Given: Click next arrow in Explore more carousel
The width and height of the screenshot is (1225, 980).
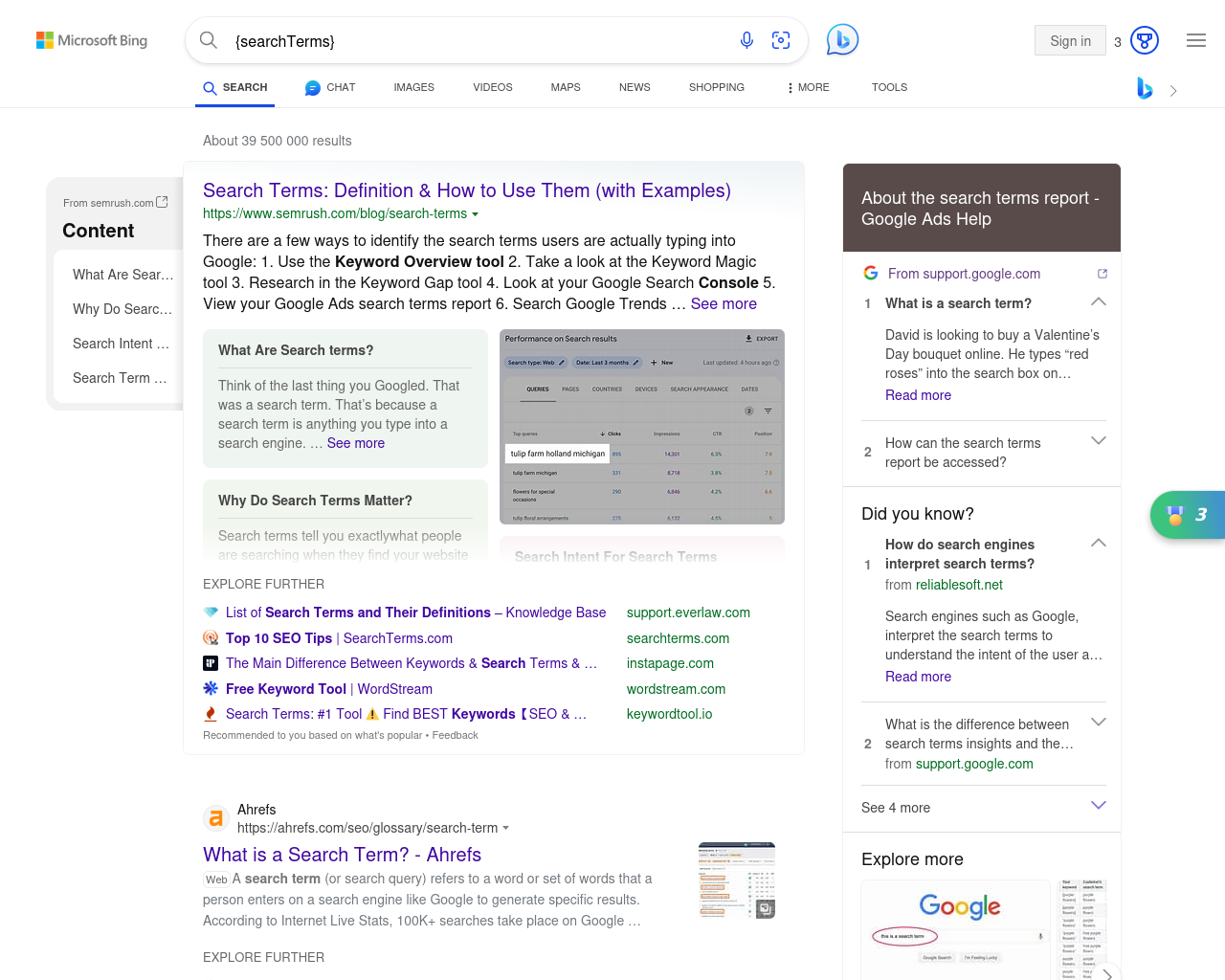Looking at the screenshot, I should coord(1107,974).
